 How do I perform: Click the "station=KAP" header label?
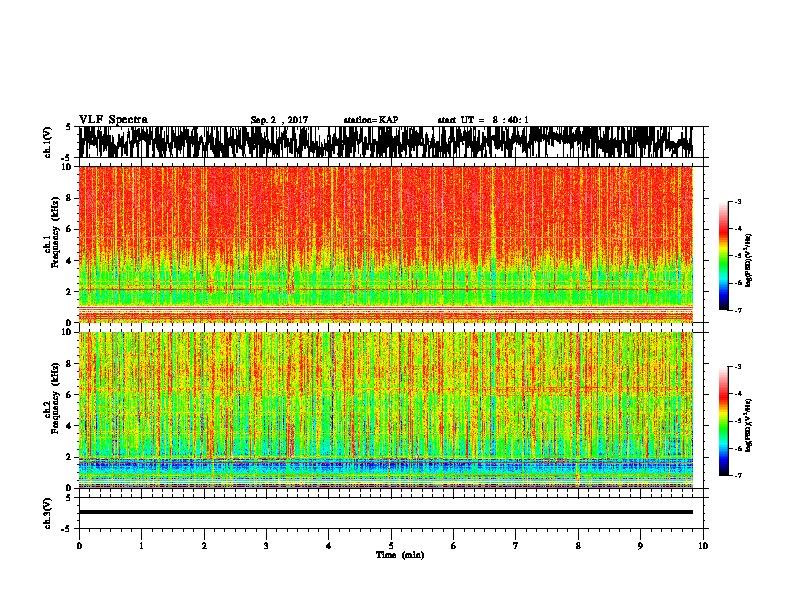(371, 120)
